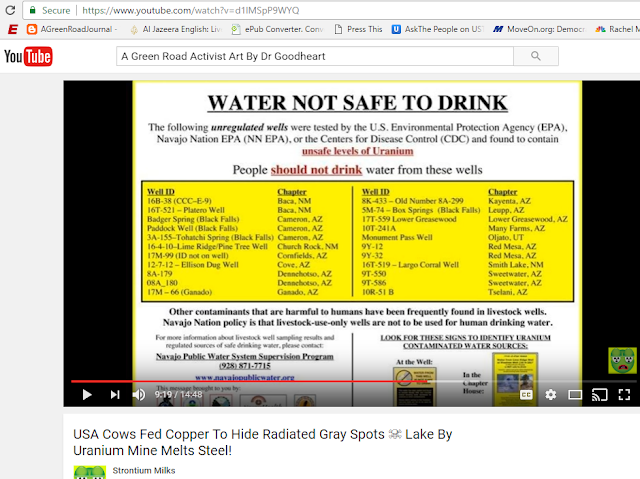
Task: Click the video title text
Action: pos(262,442)
